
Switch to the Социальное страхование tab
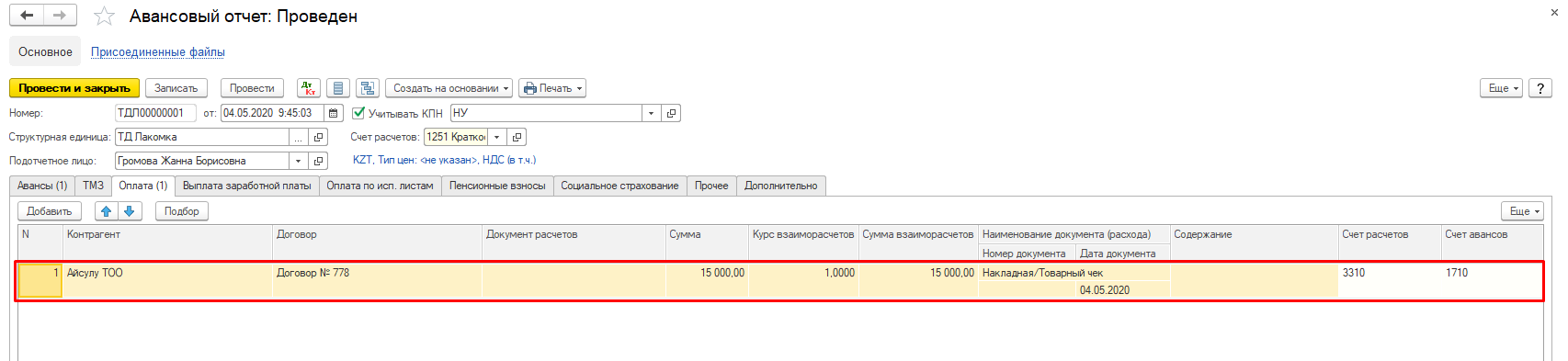pos(619,186)
